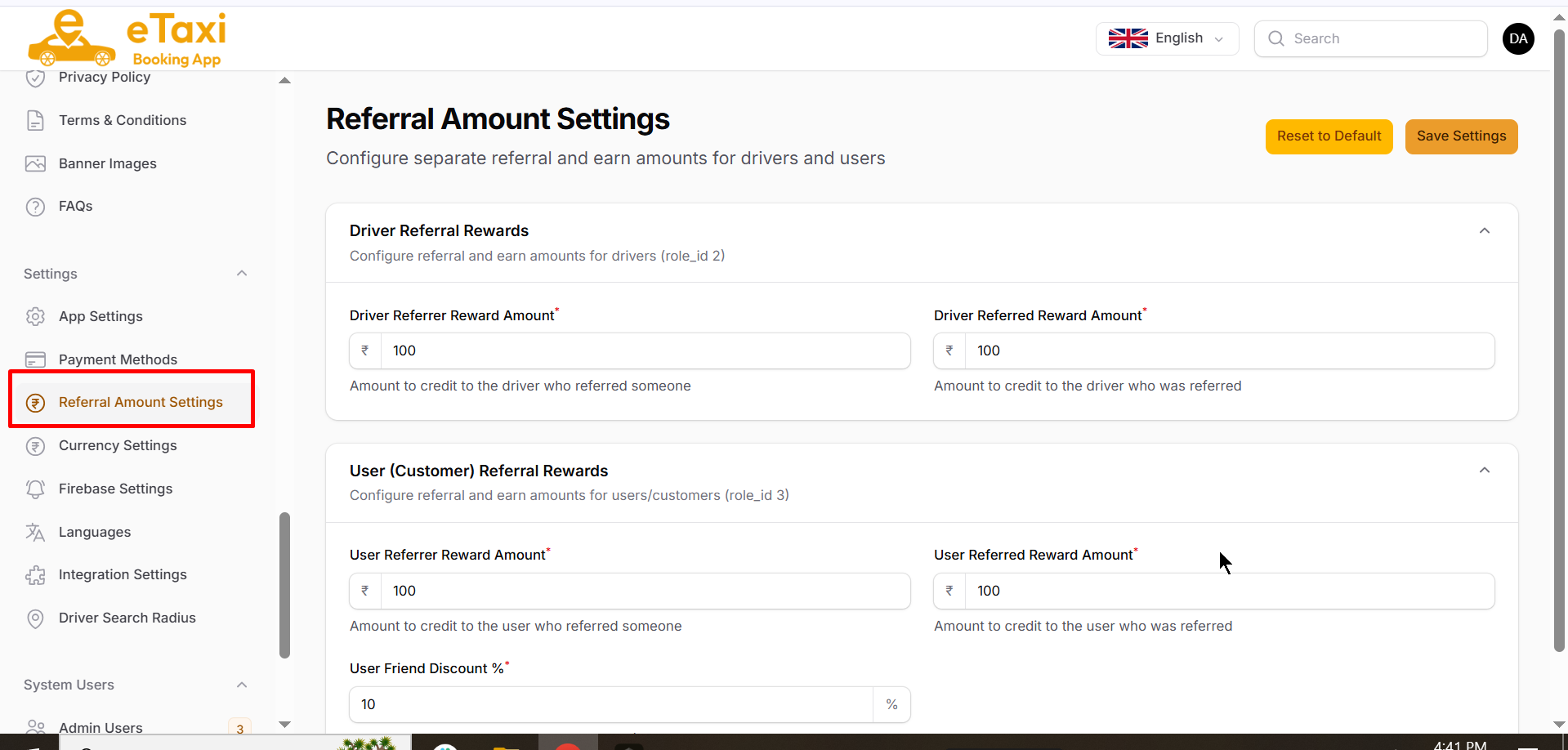Image resolution: width=1568 pixels, height=750 pixels.
Task: Click the Payment Methods card icon
Action: [35, 359]
